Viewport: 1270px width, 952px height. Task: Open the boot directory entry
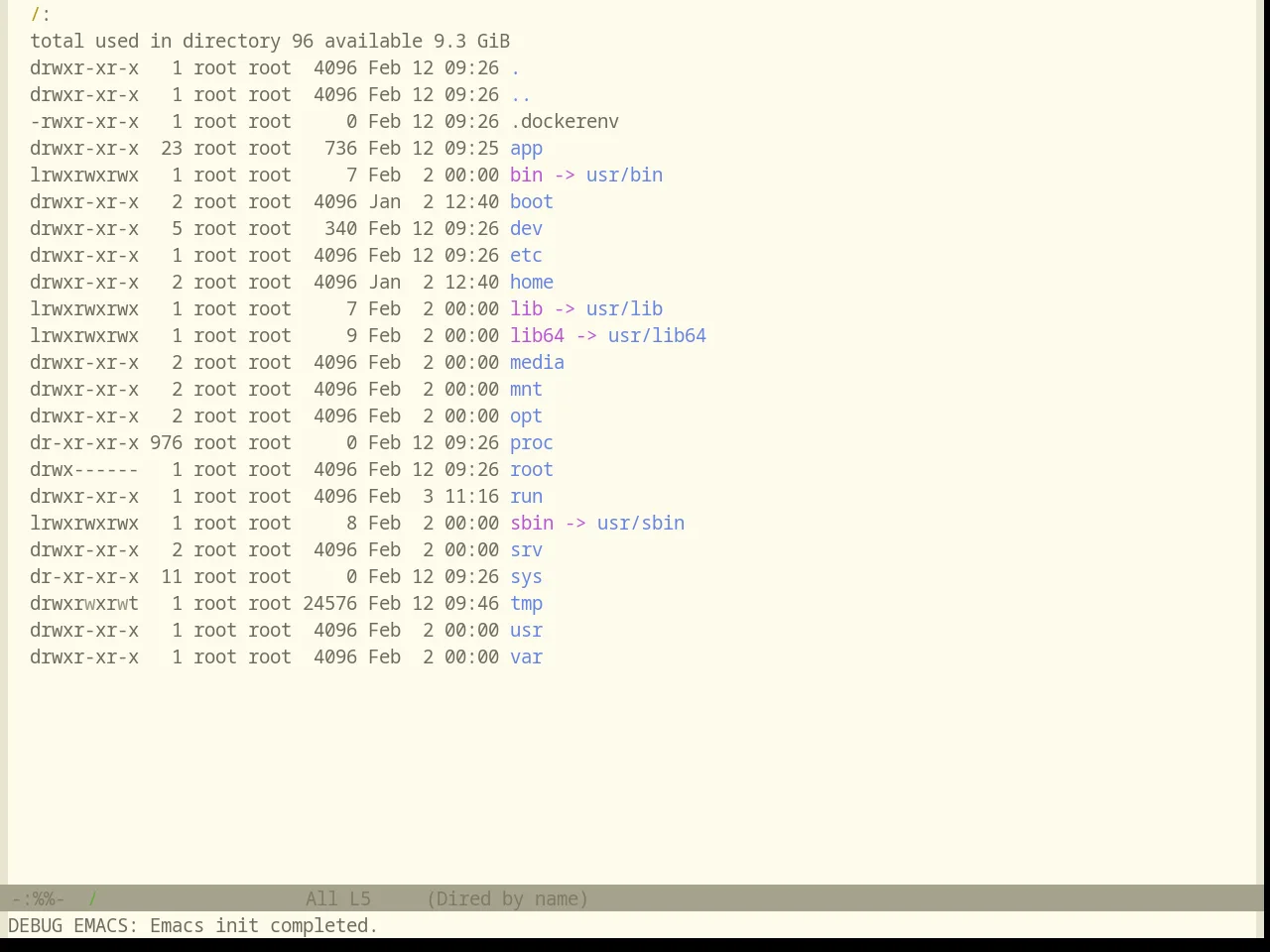pyautogui.click(x=531, y=202)
